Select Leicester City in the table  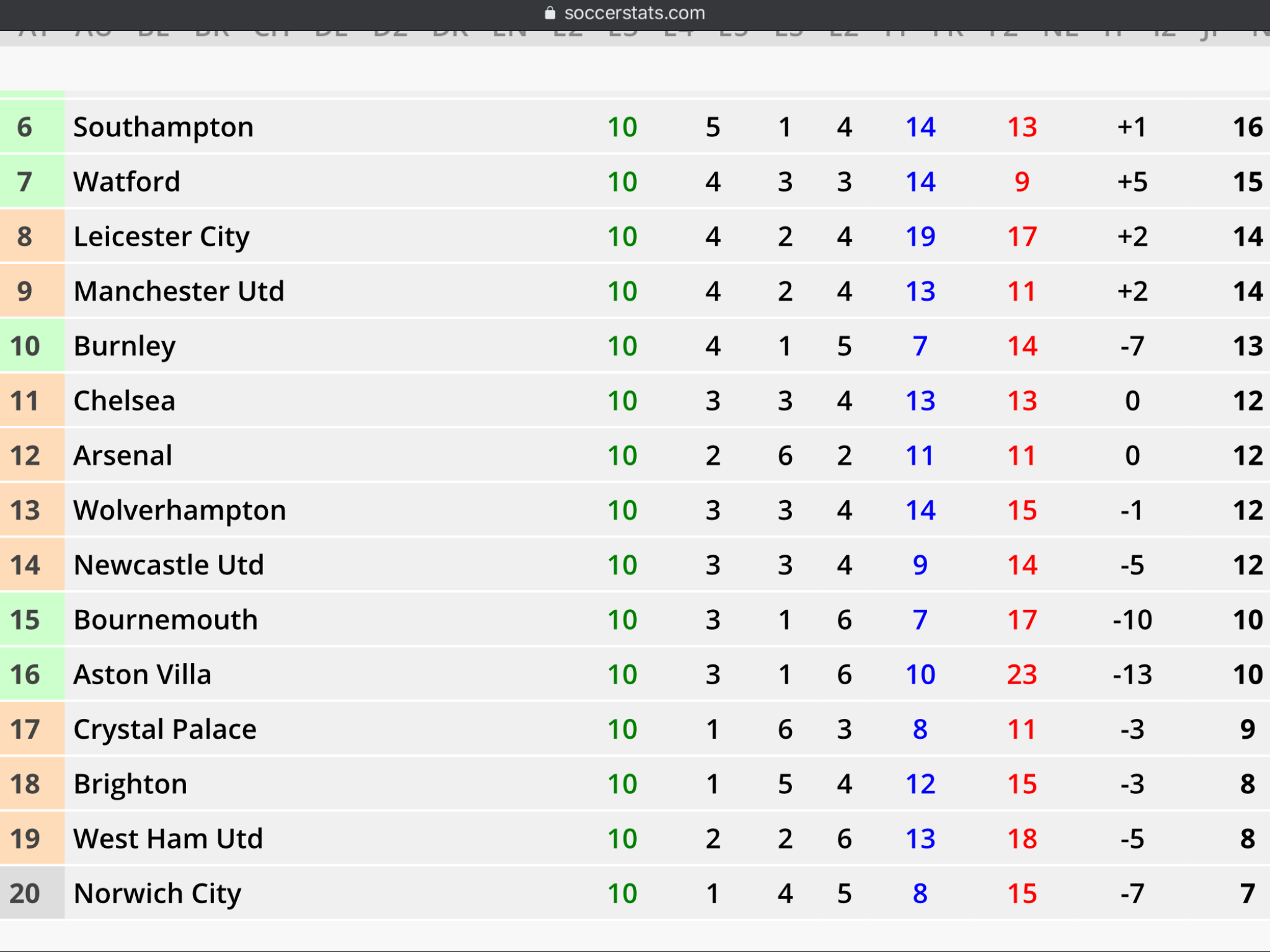click(x=162, y=237)
